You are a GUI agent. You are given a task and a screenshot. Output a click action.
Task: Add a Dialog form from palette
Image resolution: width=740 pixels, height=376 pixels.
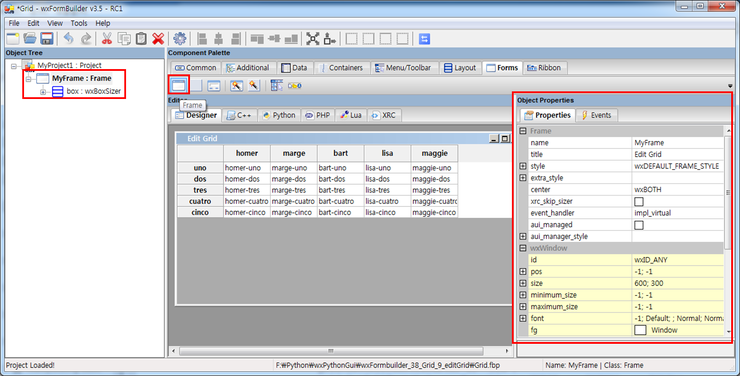tap(214, 85)
